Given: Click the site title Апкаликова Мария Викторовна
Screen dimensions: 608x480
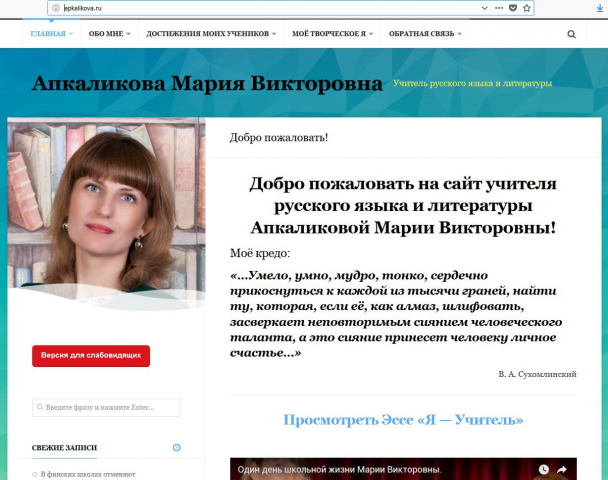Looking at the screenshot, I should (x=207, y=83).
